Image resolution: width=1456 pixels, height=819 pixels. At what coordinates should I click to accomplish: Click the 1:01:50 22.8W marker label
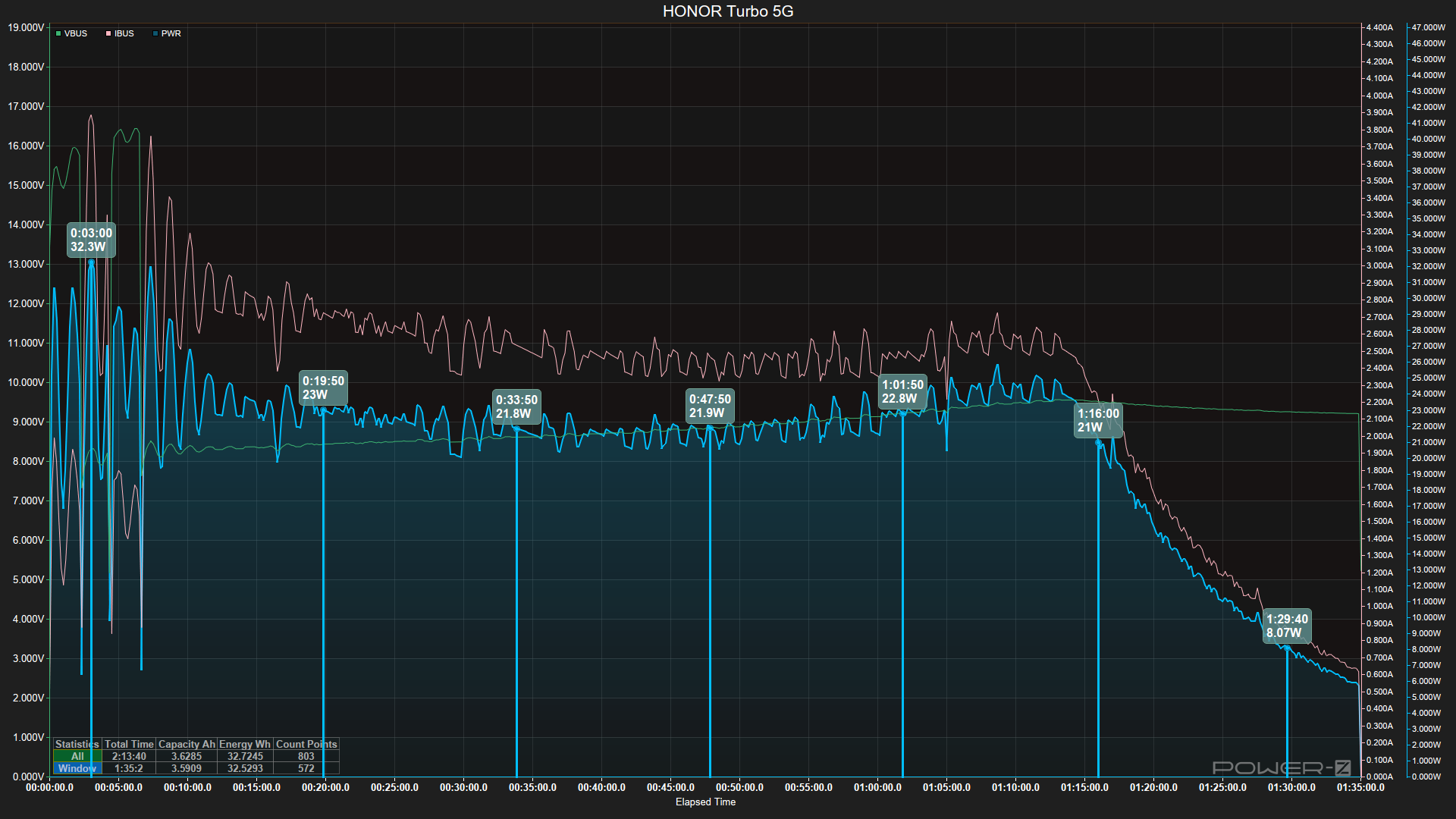pos(902,391)
